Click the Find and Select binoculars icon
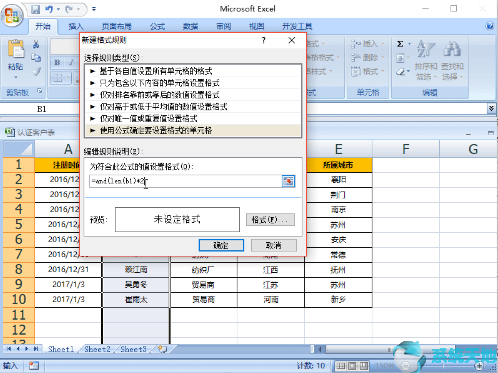The image size is (498, 373). click(x=452, y=49)
